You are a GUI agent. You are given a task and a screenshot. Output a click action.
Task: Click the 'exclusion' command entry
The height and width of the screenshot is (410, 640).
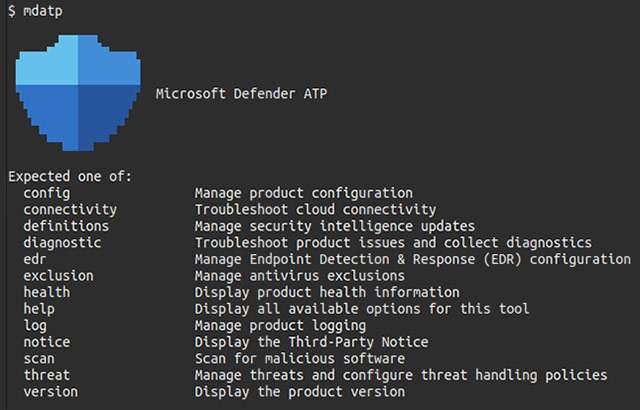[x=58, y=276]
